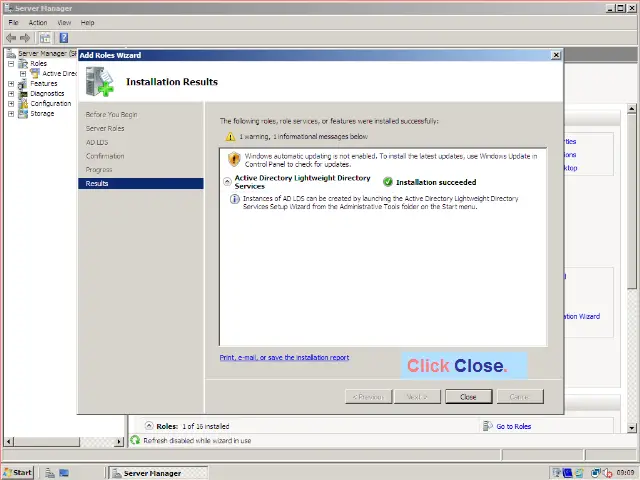Screen dimensions: 640x480
Task: Click the disabled Cancel button
Action: pos(520,397)
